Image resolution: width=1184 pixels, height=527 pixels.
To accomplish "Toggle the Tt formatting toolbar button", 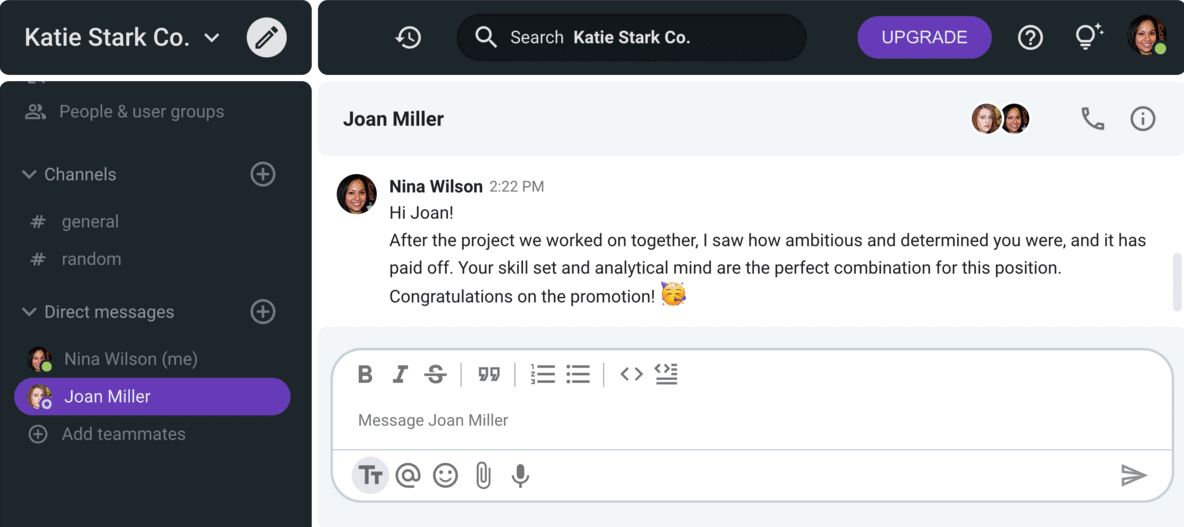I will (370, 476).
